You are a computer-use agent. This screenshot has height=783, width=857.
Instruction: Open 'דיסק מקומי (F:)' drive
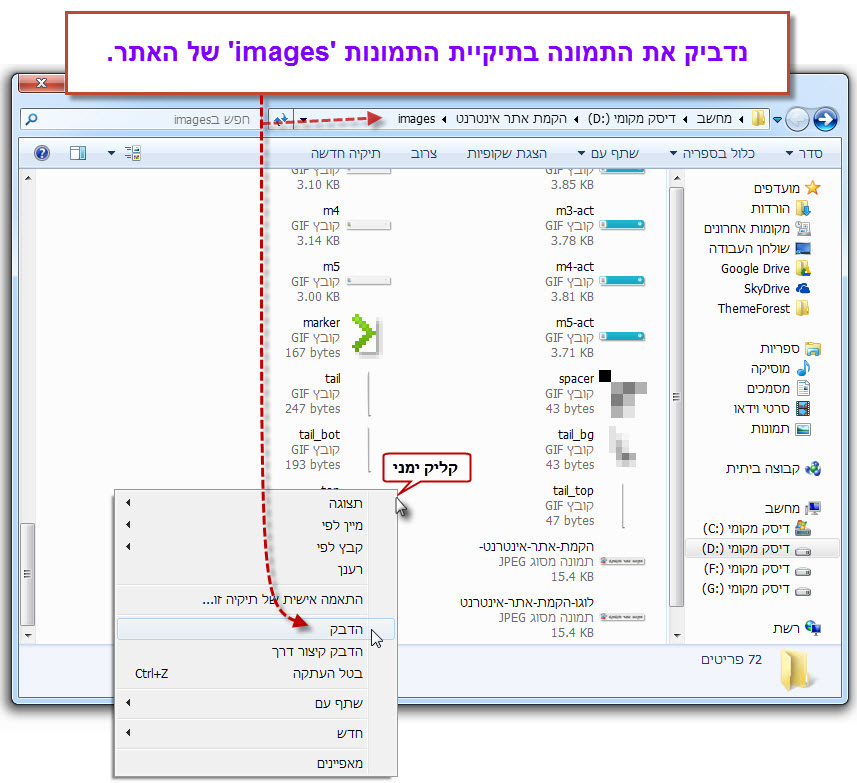(x=756, y=569)
